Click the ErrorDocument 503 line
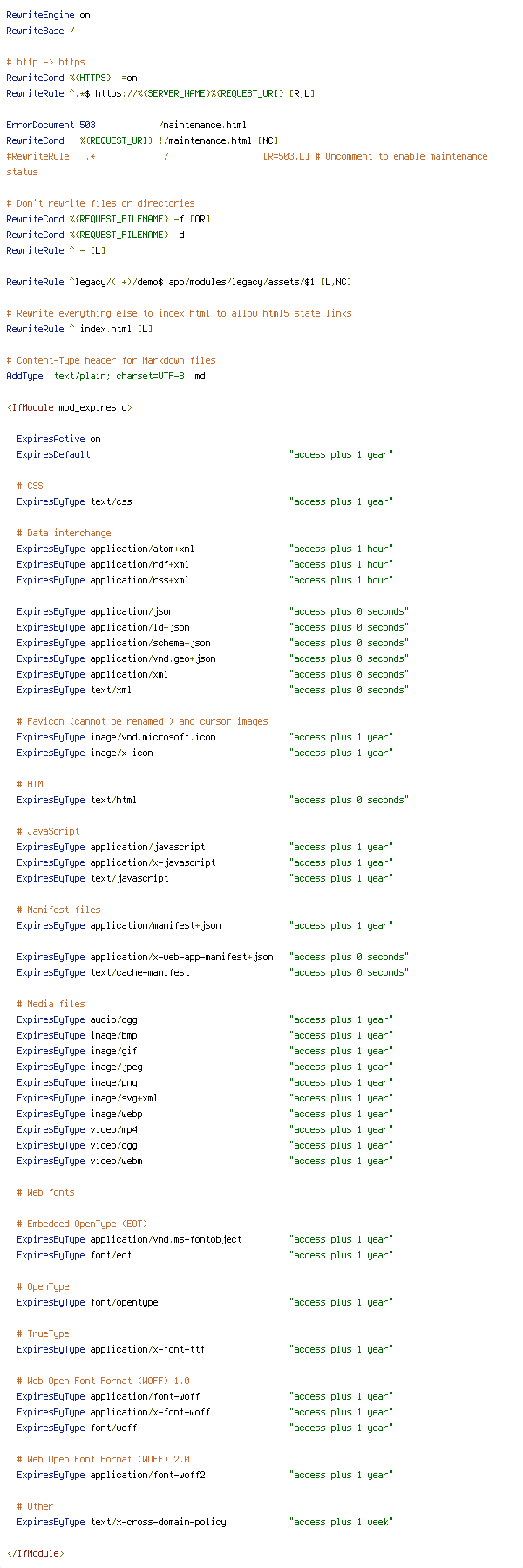Image resolution: width=523 pixels, height=1568 pixels. 126,125
